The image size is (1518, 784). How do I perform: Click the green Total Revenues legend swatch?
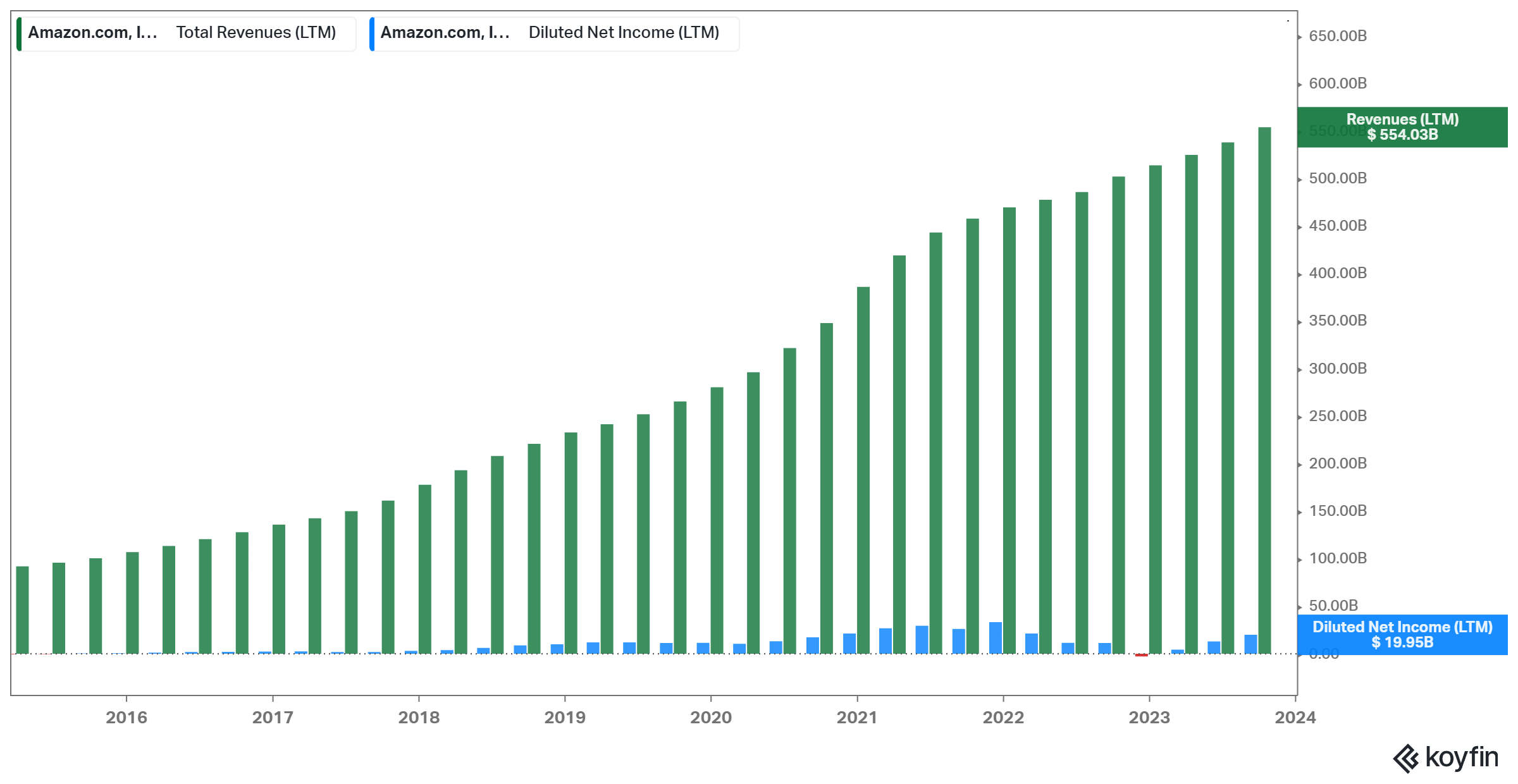tap(19, 34)
